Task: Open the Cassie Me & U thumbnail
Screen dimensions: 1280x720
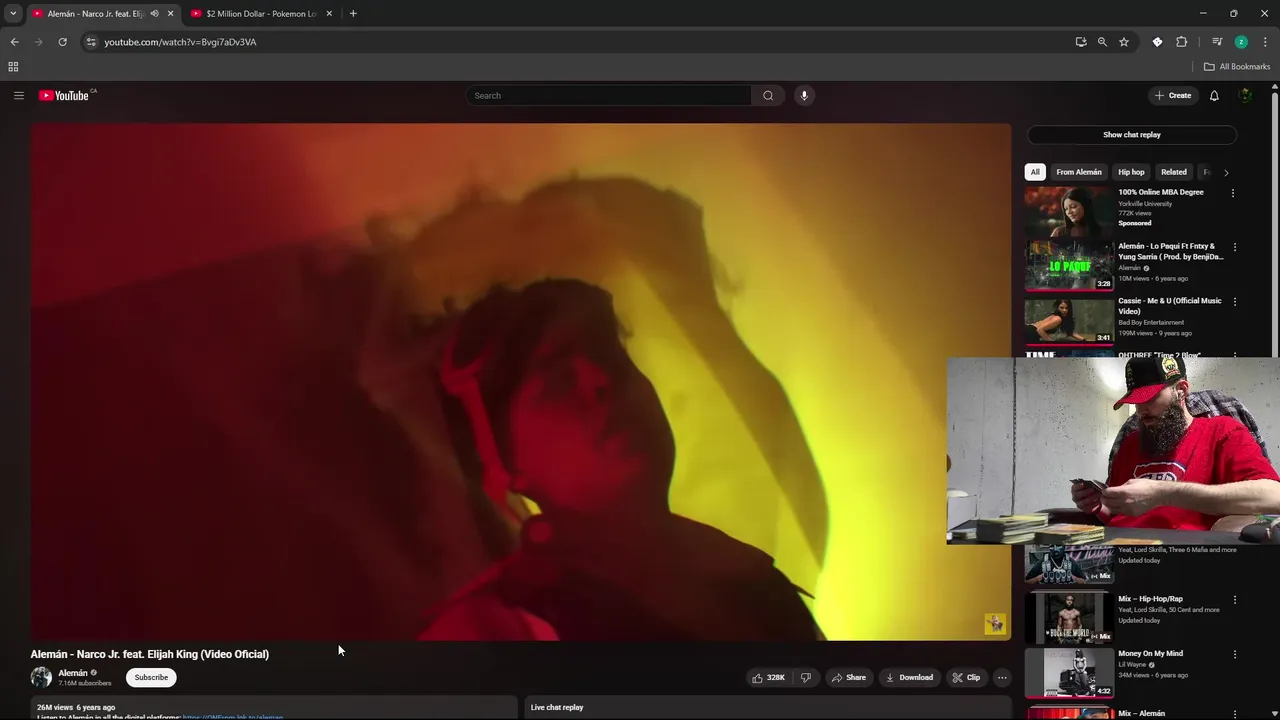Action: pyautogui.click(x=1069, y=320)
